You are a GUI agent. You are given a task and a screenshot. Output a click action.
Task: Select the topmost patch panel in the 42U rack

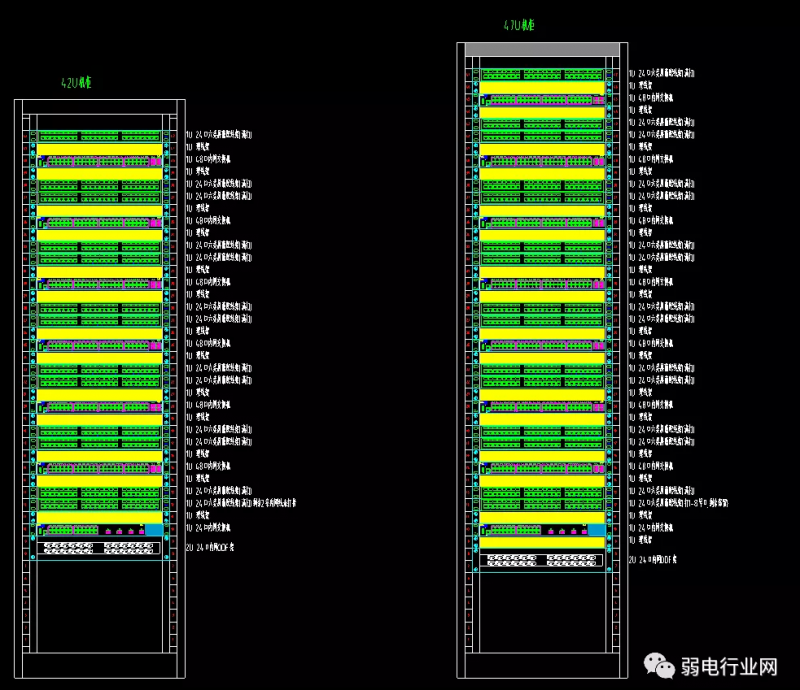coord(99,135)
